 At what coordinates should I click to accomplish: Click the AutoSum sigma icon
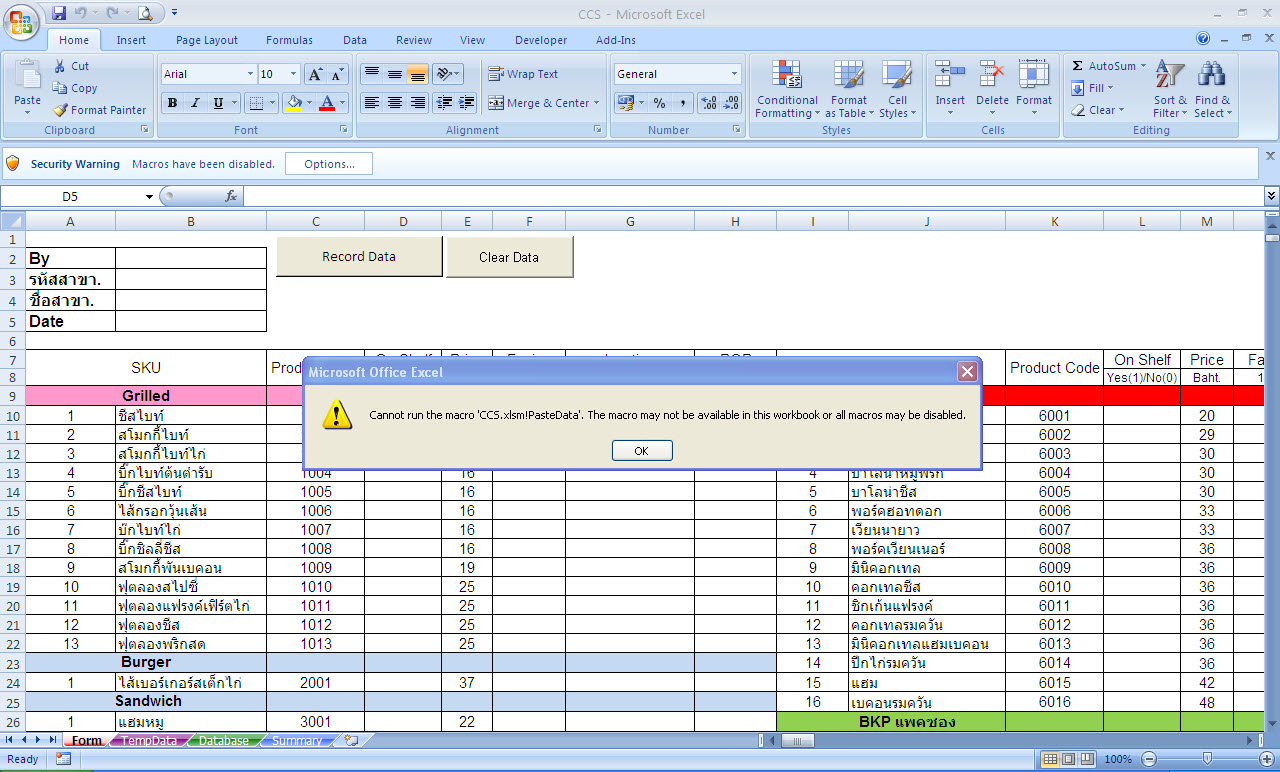click(1078, 66)
